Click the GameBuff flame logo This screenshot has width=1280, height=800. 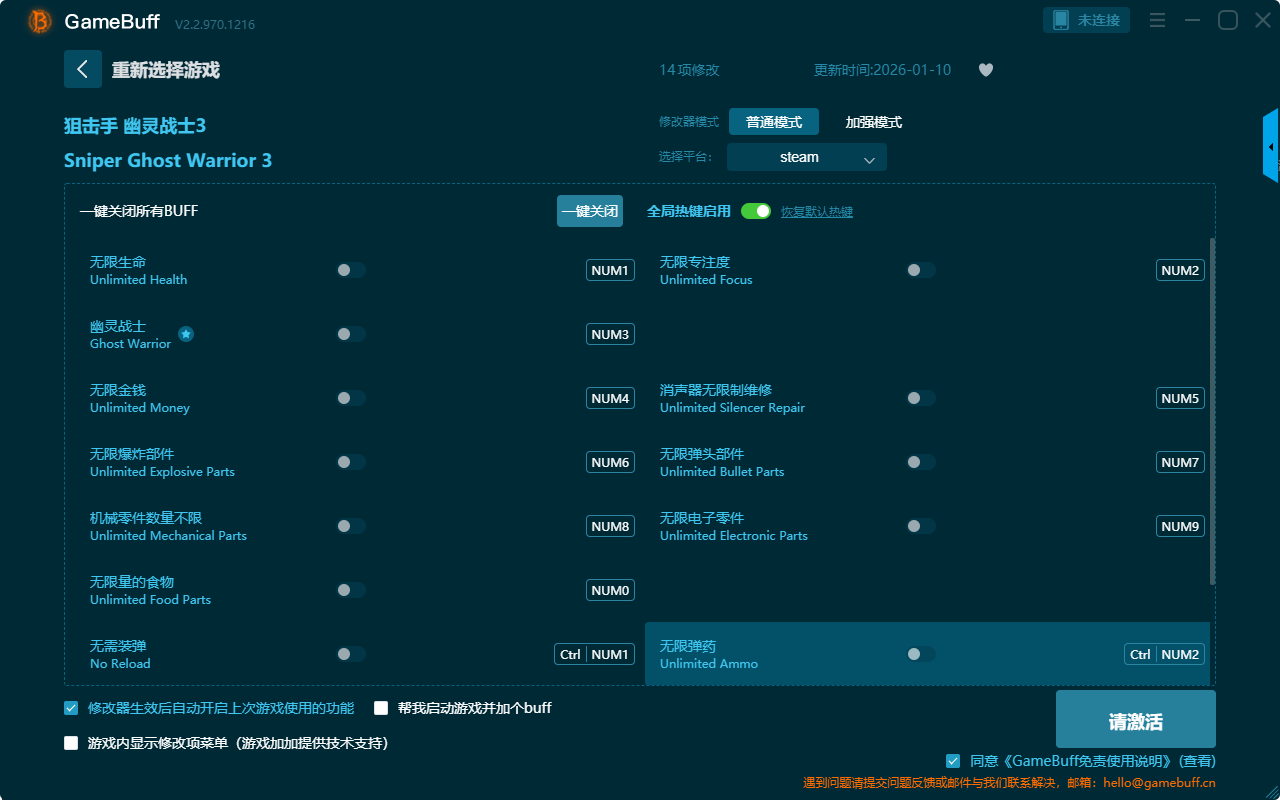(x=40, y=21)
